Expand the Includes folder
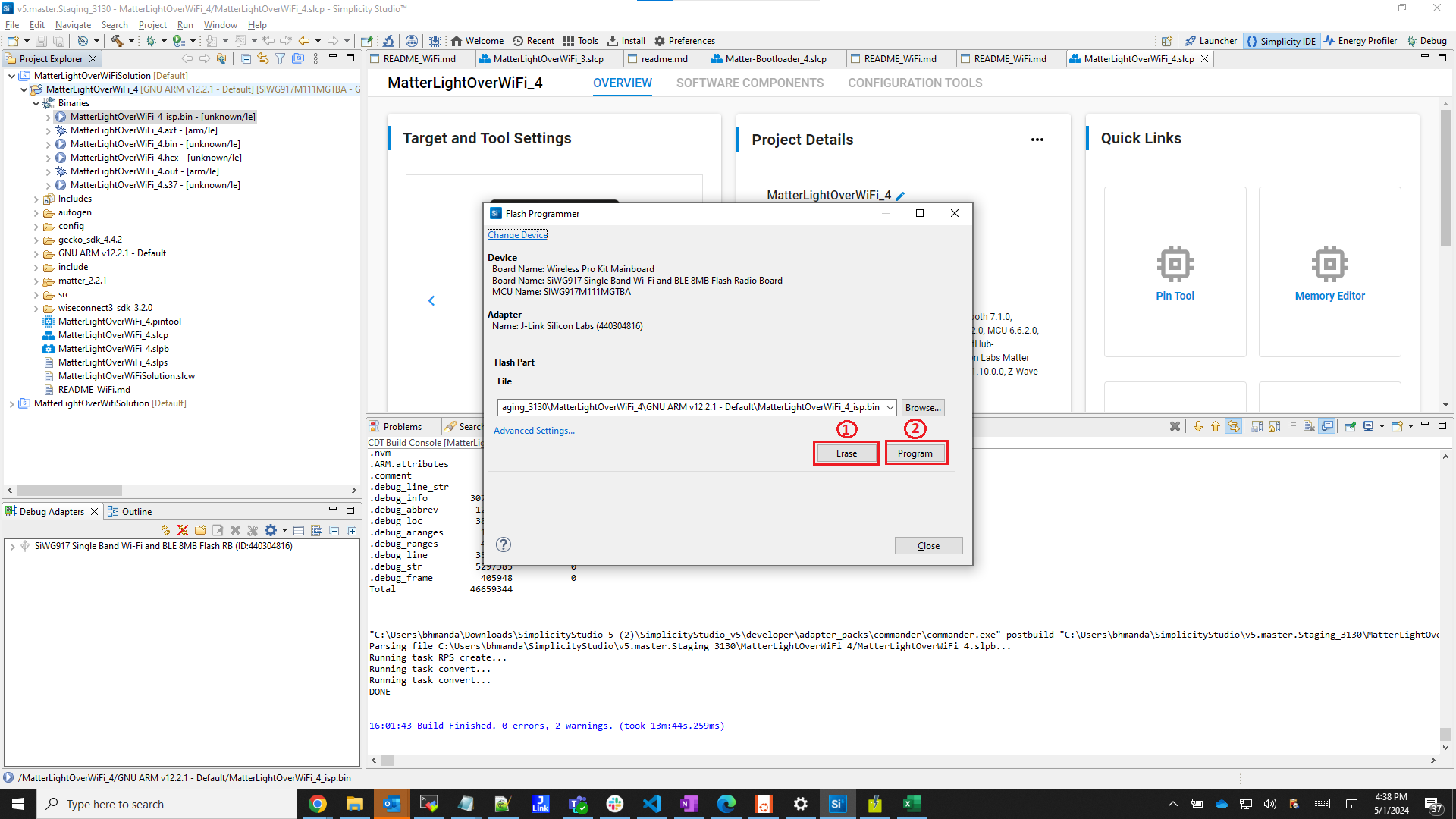Image resolution: width=1456 pixels, height=819 pixels. pyautogui.click(x=36, y=199)
